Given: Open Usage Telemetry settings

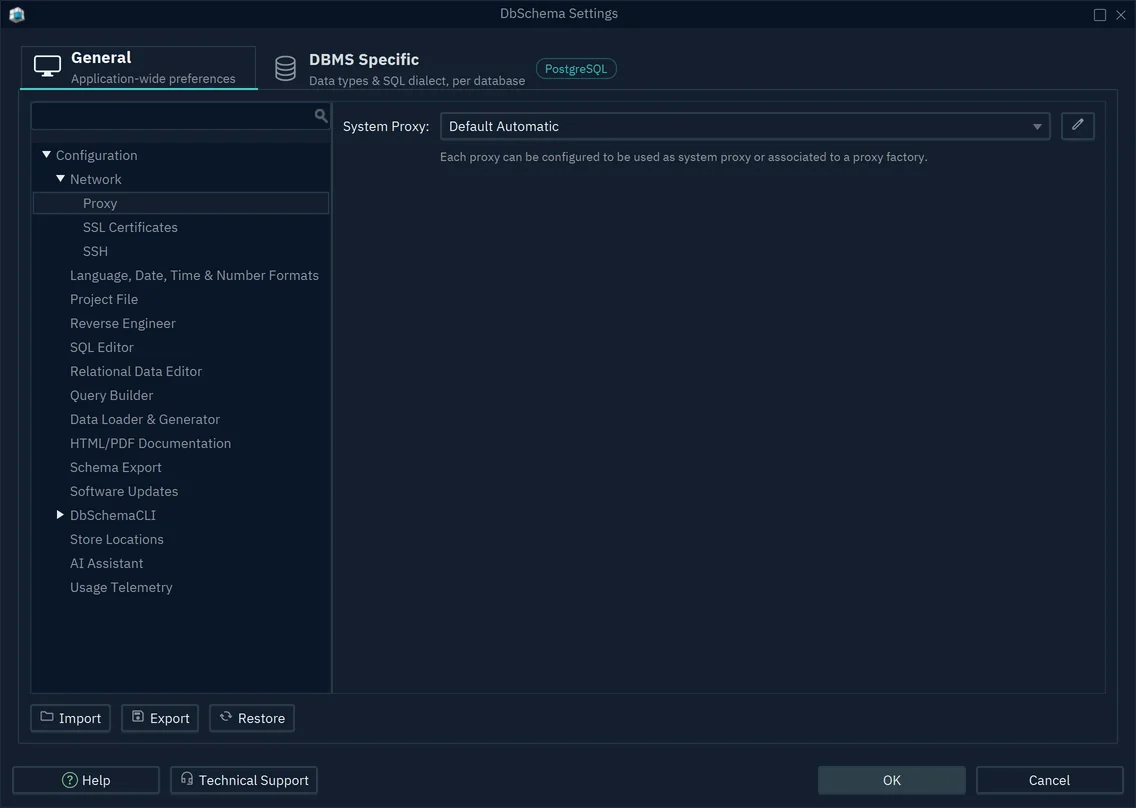Looking at the screenshot, I should 121,587.
